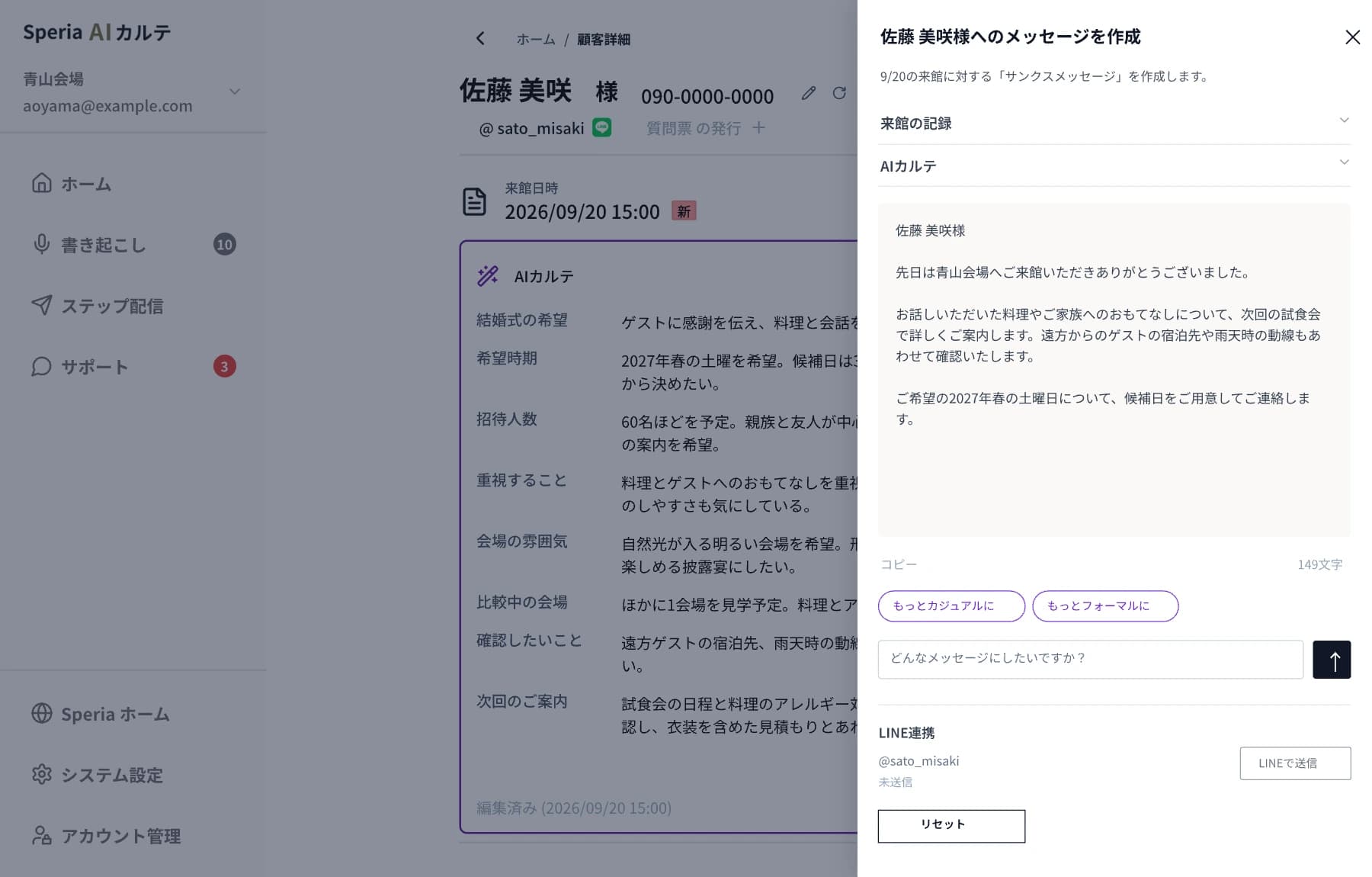Expand the 来館の記録 section
Image resolution: width=1372 pixels, height=877 pixels.
coord(1114,123)
